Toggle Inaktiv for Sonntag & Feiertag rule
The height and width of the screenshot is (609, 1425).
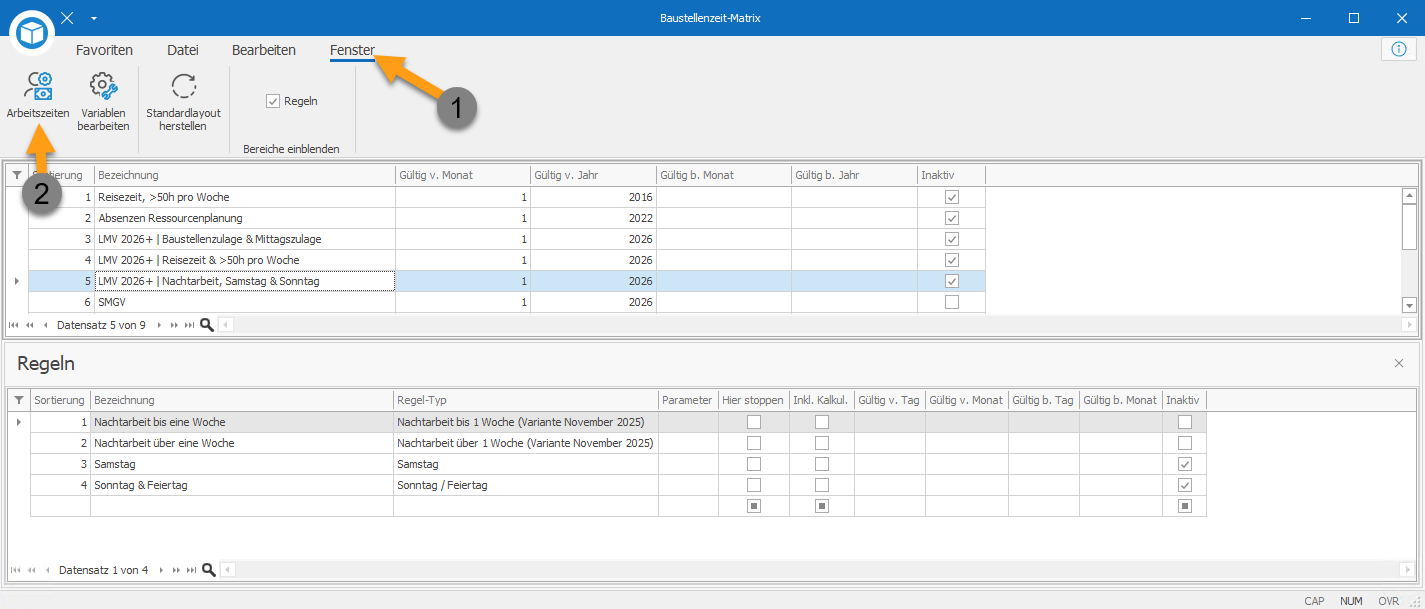(1185, 485)
